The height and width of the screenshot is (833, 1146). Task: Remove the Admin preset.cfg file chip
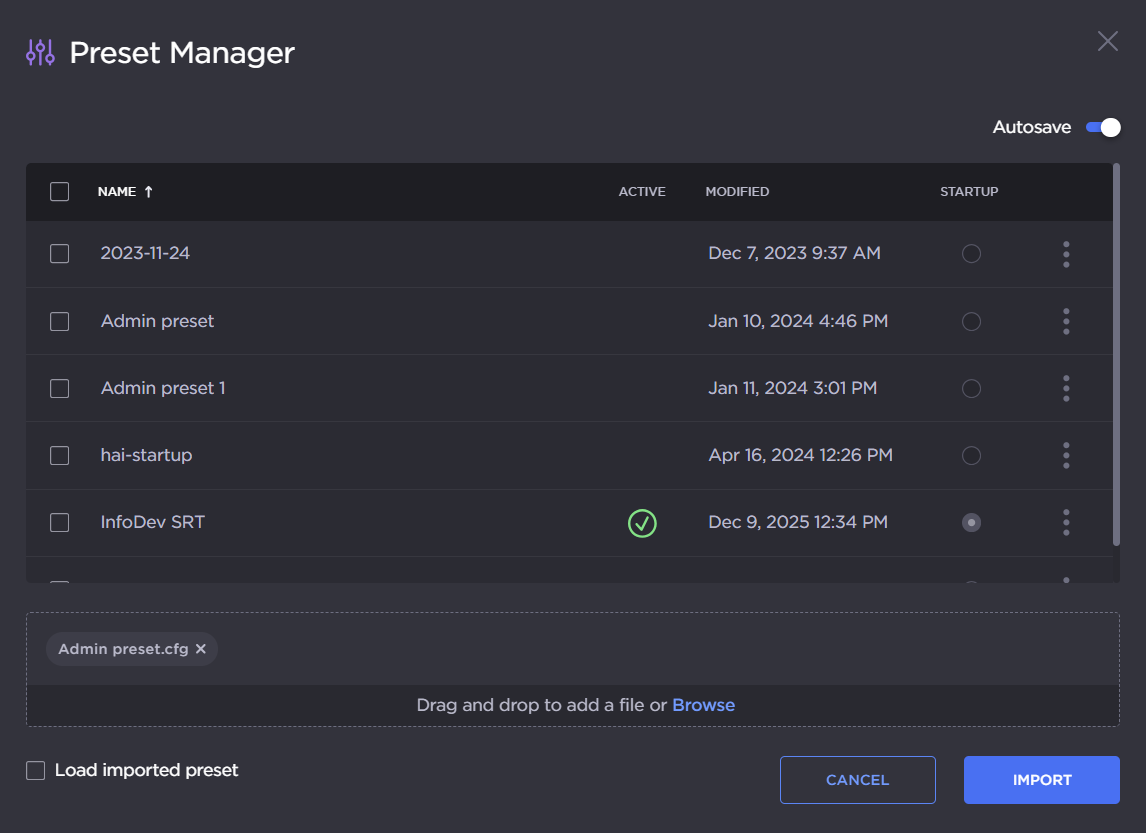click(x=201, y=649)
